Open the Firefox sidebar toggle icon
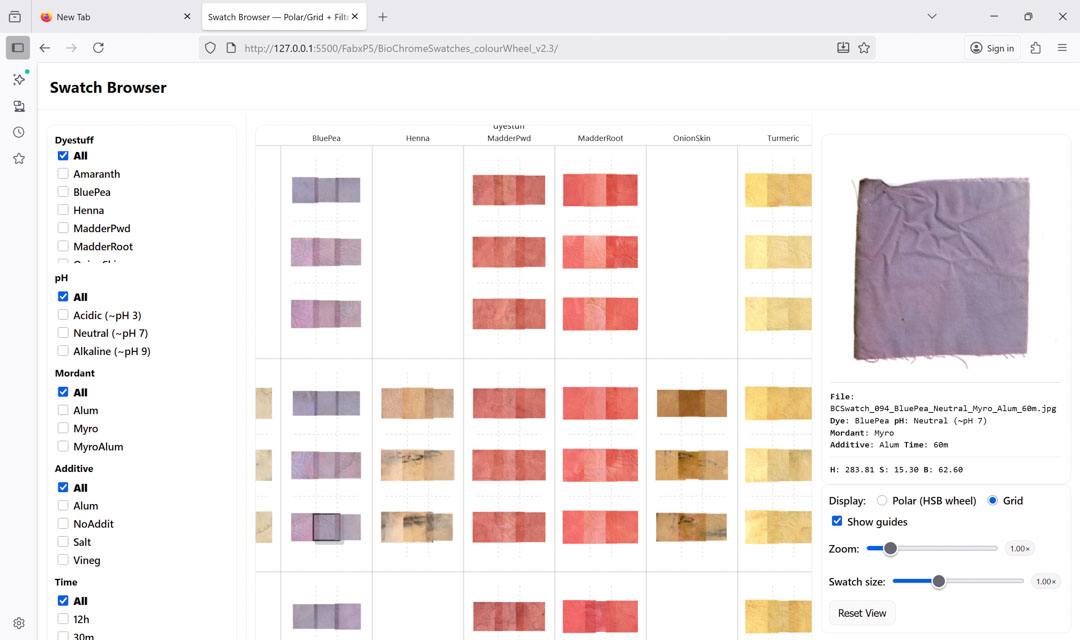This screenshot has width=1080, height=640. click(x=17, y=48)
